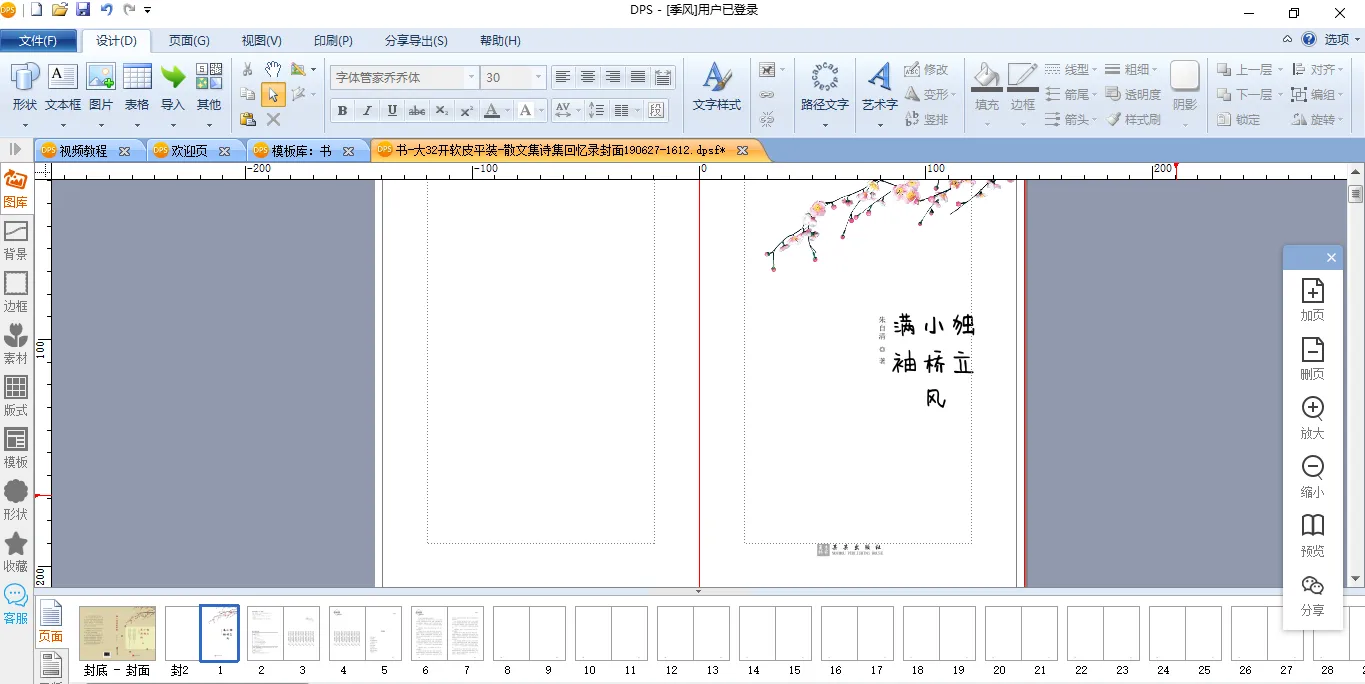1365x684 pixels.
Task: Zoom out with the 缩小 button
Action: [x=1312, y=477]
